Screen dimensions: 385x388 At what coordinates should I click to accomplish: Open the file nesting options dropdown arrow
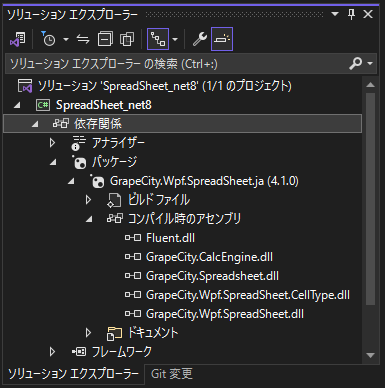(x=175, y=39)
